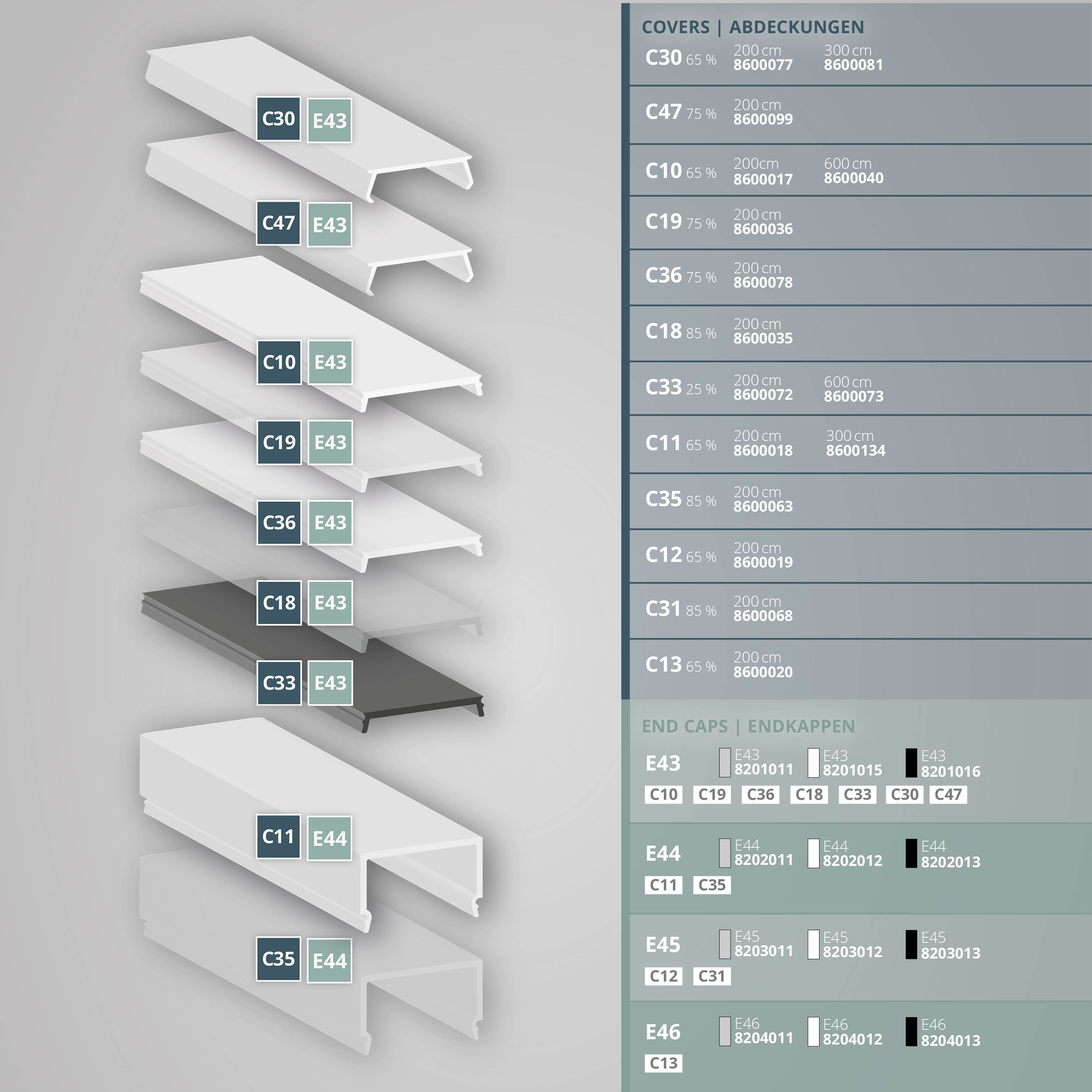Click the C18 badge on the clear cover
This screenshot has width=1092, height=1092.
pyautogui.click(x=279, y=602)
